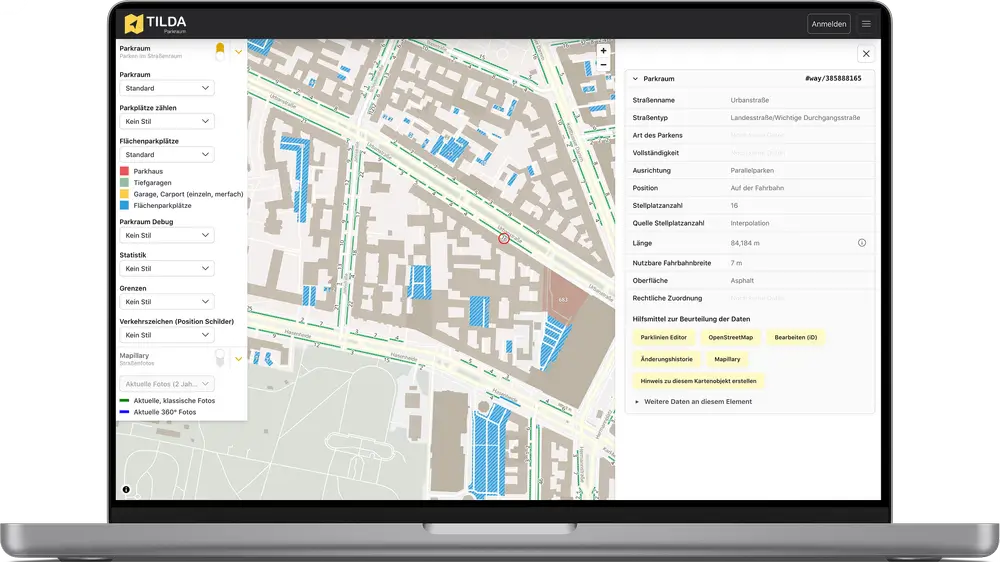This screenshot has width=1000, height=562.
Task: Open the Statistik style dropdown
Action: 166,268
